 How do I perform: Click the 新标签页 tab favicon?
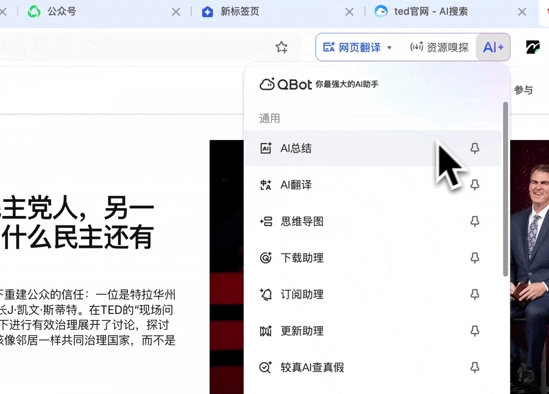point(207,12)
